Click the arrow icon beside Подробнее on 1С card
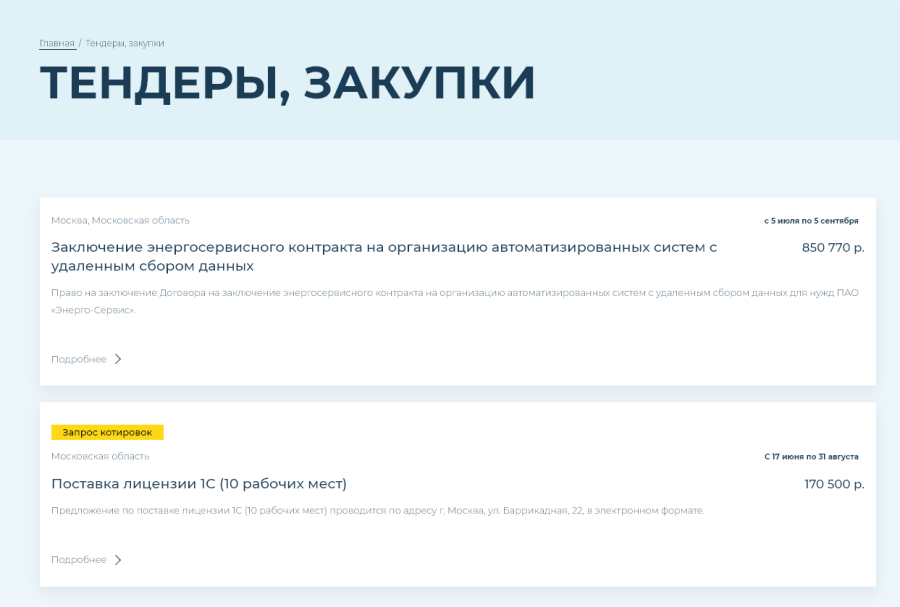The width and height of the screenshot is (900, 607). pyautogui.click(x=119, y=560)
